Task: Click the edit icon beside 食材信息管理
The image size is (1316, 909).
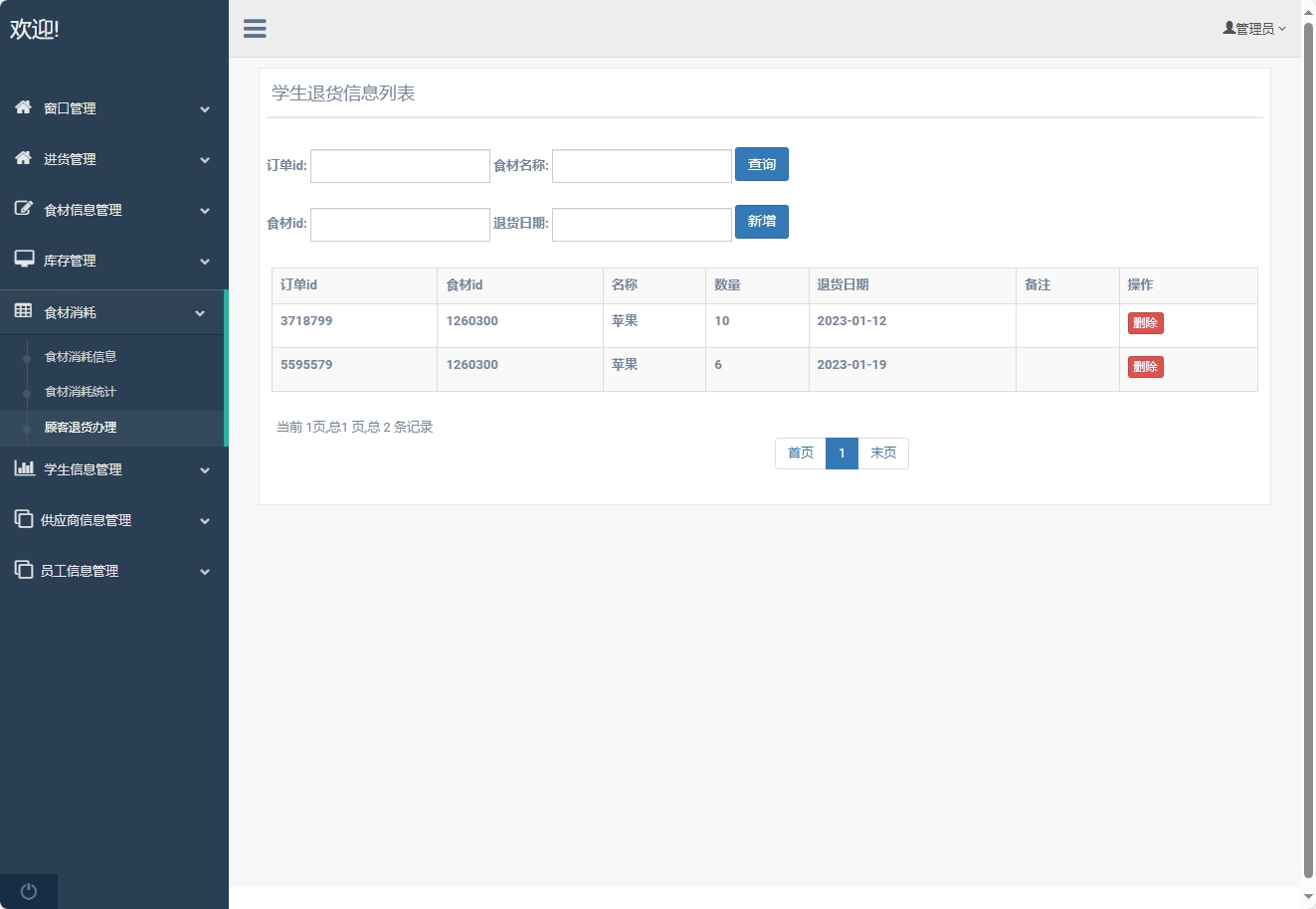Action: click(x=23, y=209)
